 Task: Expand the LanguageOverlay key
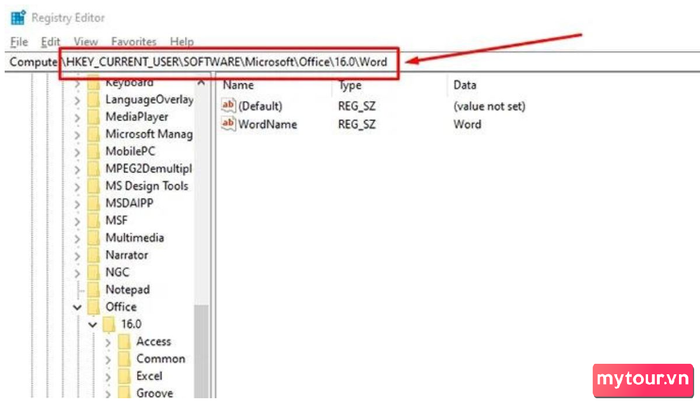click(77, 100)
